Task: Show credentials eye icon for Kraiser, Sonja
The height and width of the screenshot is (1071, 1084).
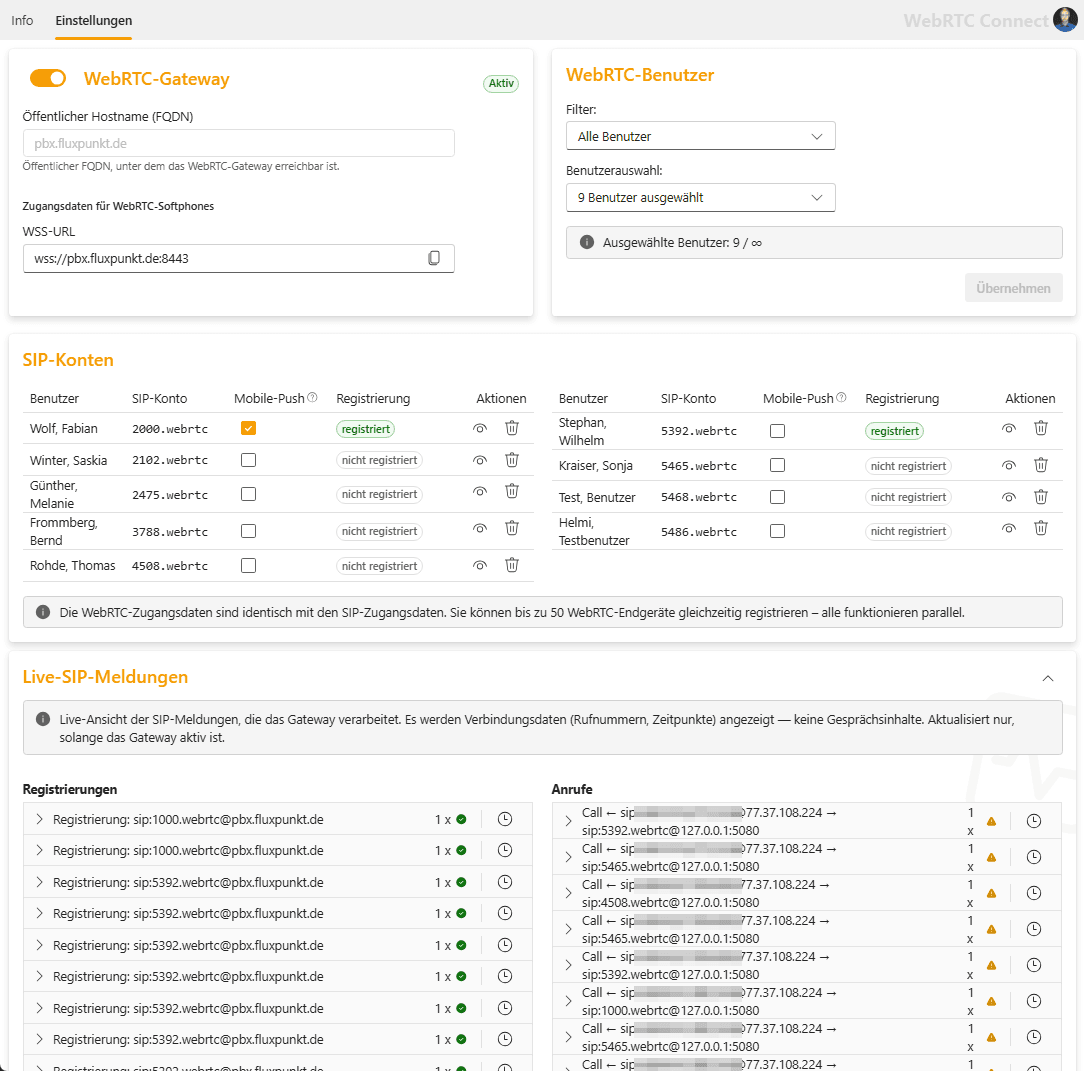Action: coord(1009,465)
